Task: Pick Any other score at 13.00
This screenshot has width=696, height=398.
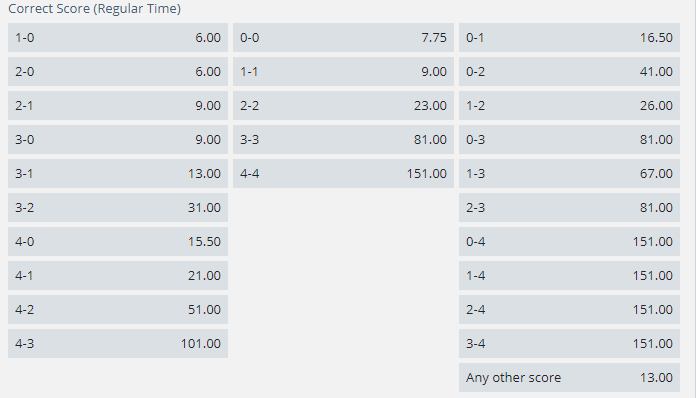Action: click(569, 378)
